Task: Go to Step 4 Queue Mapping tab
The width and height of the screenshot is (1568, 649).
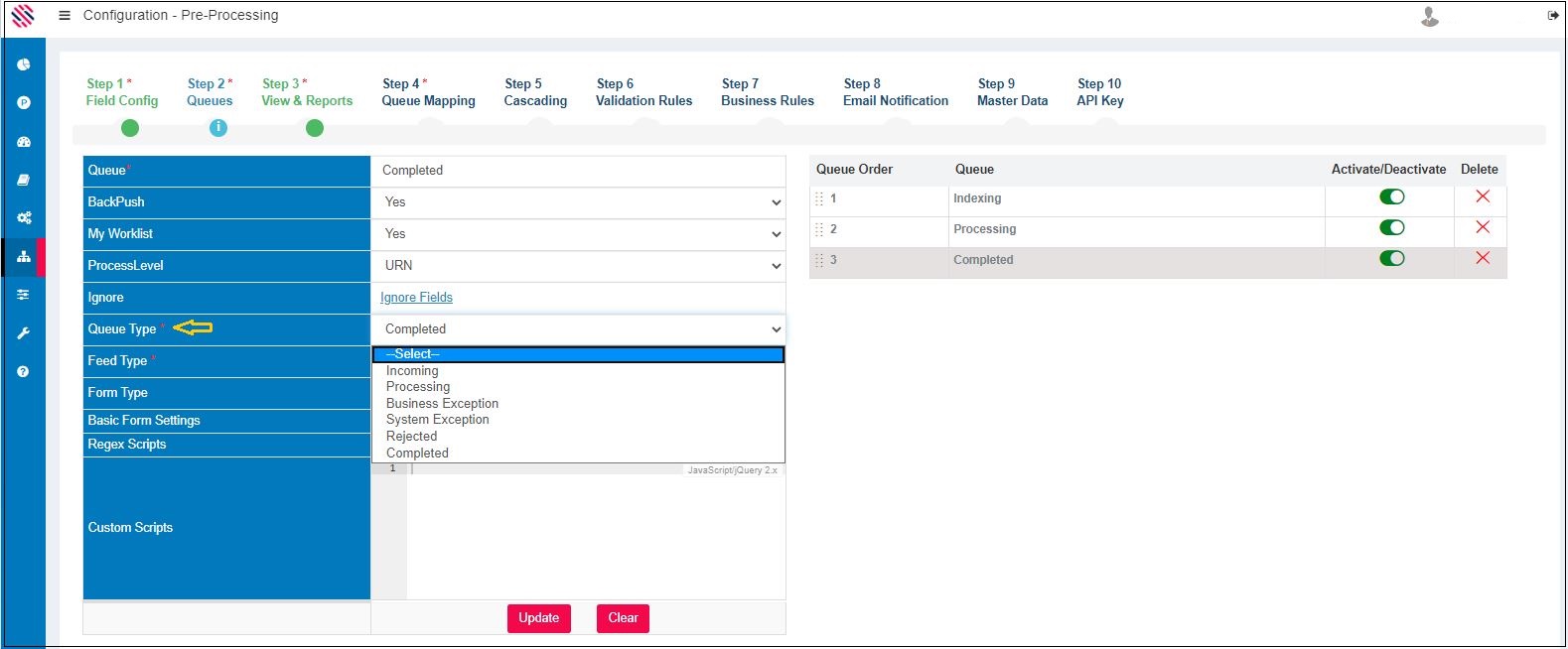Action: tap(428, 92)
